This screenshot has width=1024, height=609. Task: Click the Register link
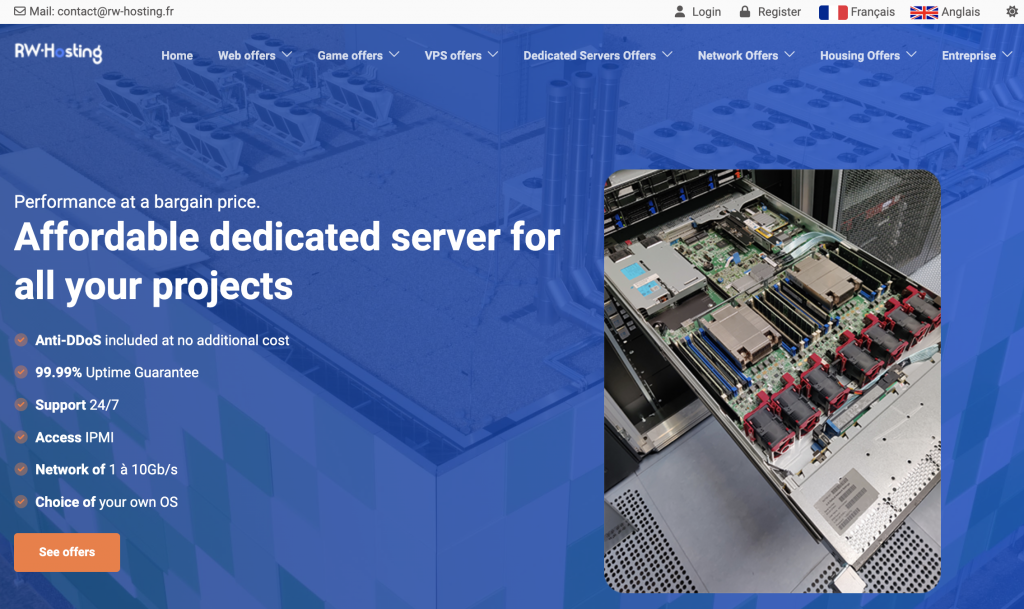(779, 12)
